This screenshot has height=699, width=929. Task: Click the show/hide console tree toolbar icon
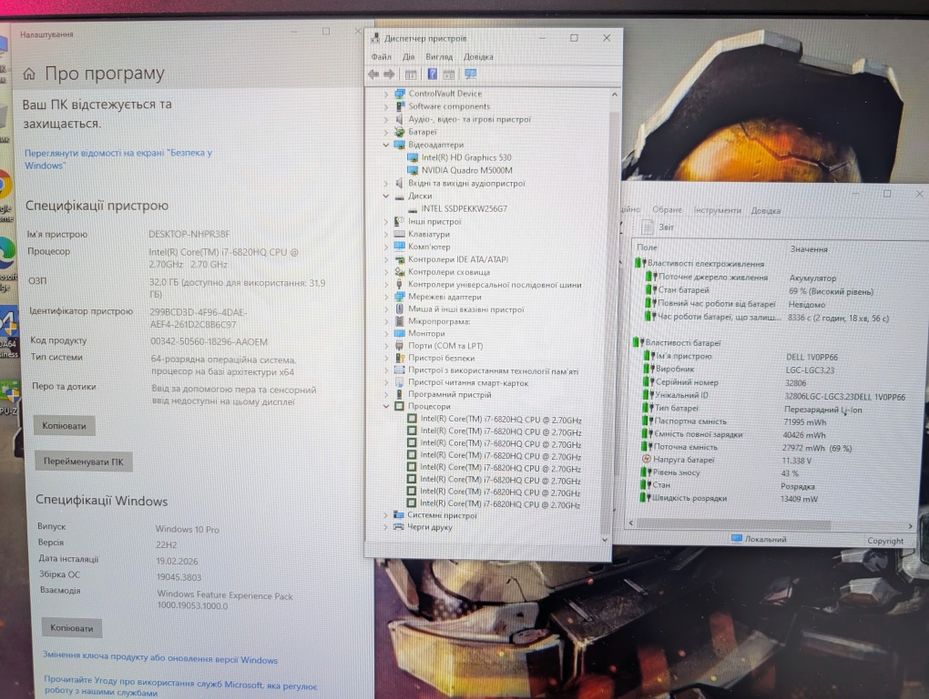(x=410, y=74)
